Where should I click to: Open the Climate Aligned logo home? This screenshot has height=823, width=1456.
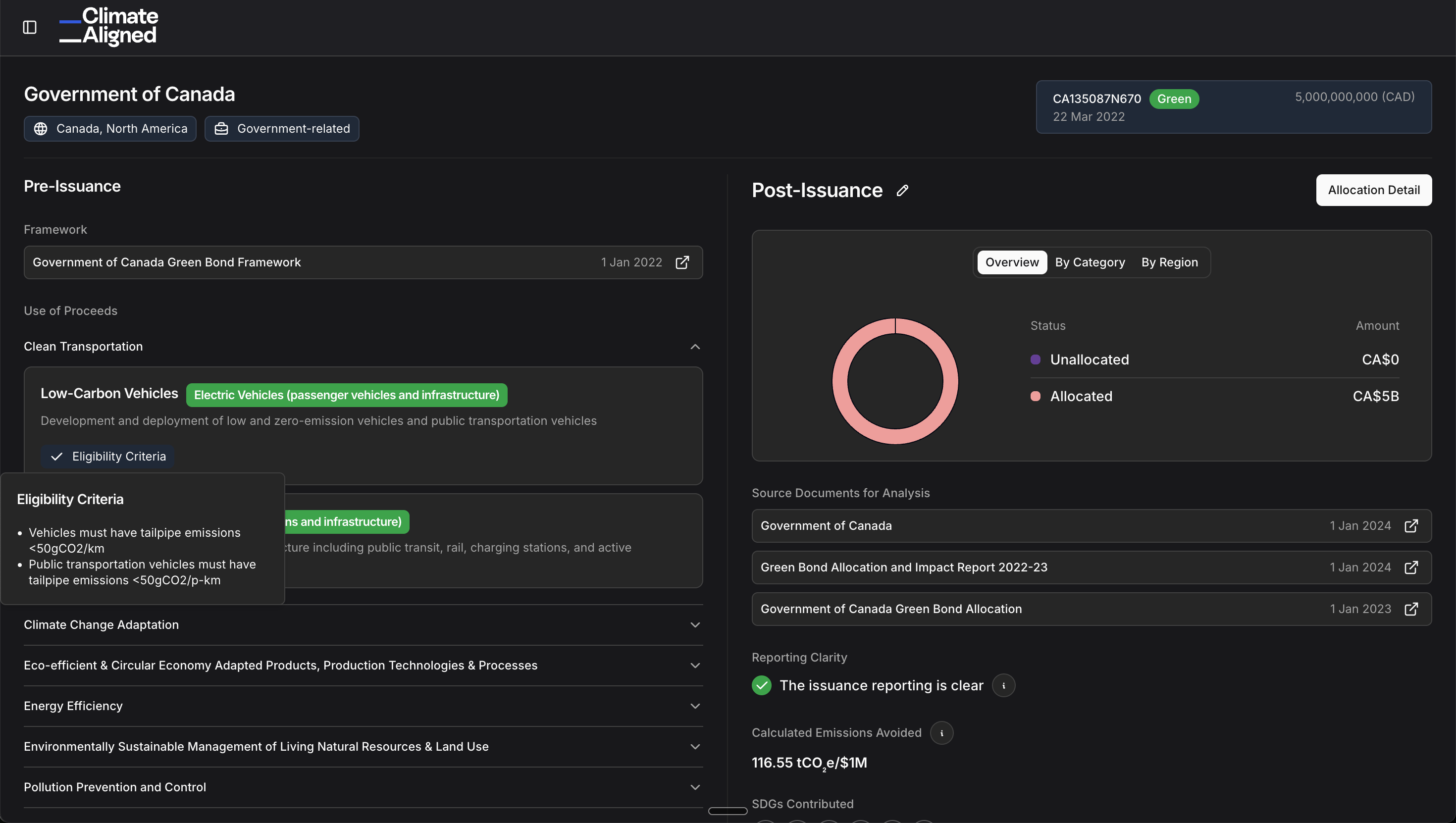[108, 26]
